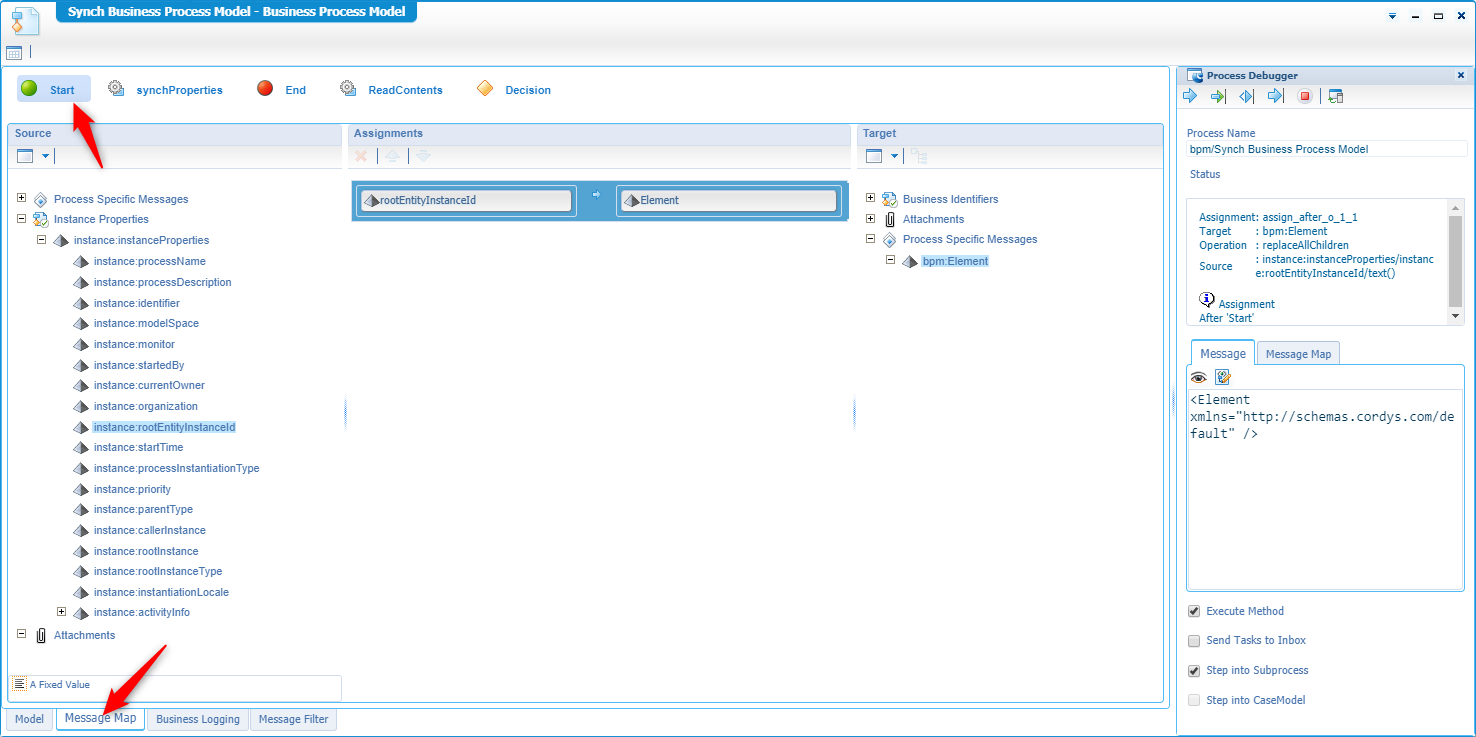Switch to the Business Logging tab
The image size is (1476, 737).
click(198, 719)
